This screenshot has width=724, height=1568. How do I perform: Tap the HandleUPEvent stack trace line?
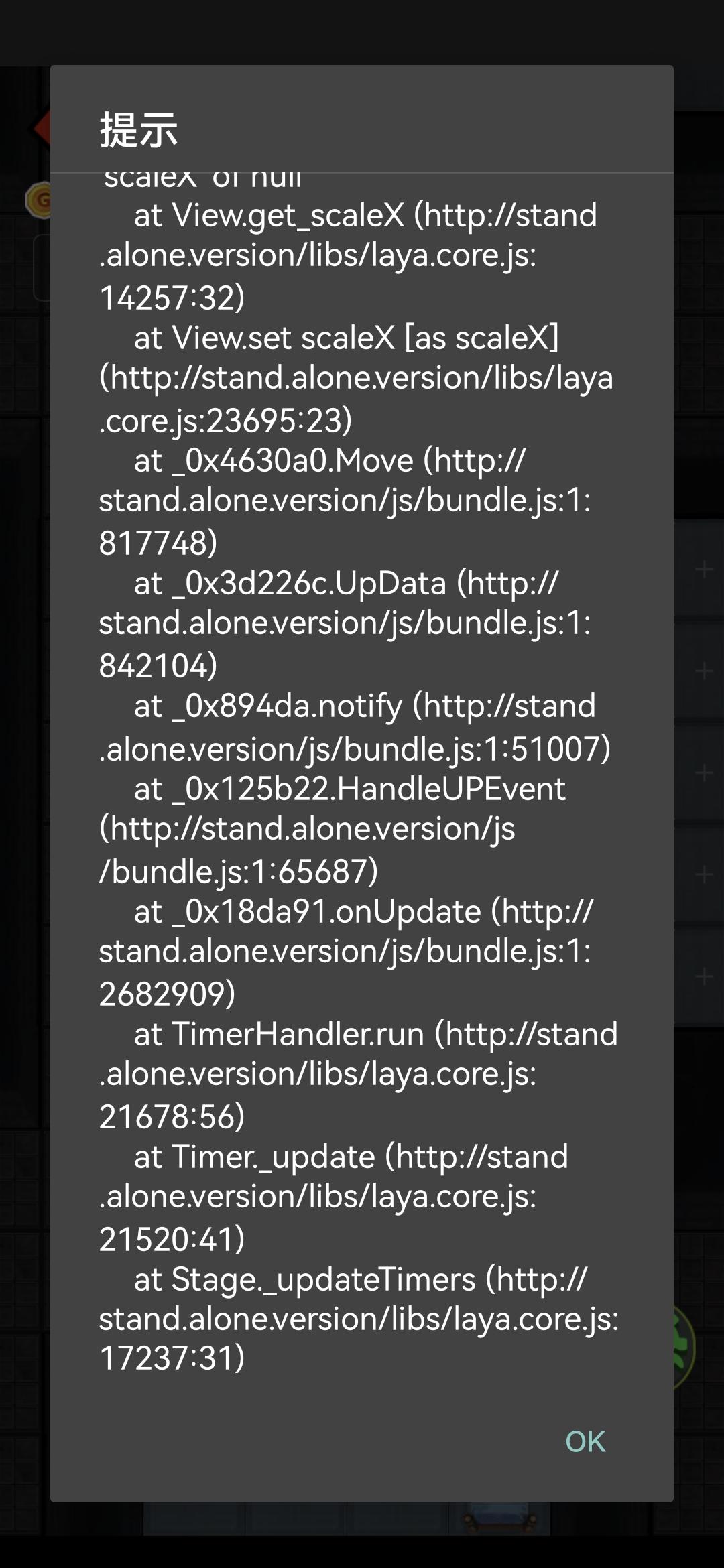click(333, 830)
